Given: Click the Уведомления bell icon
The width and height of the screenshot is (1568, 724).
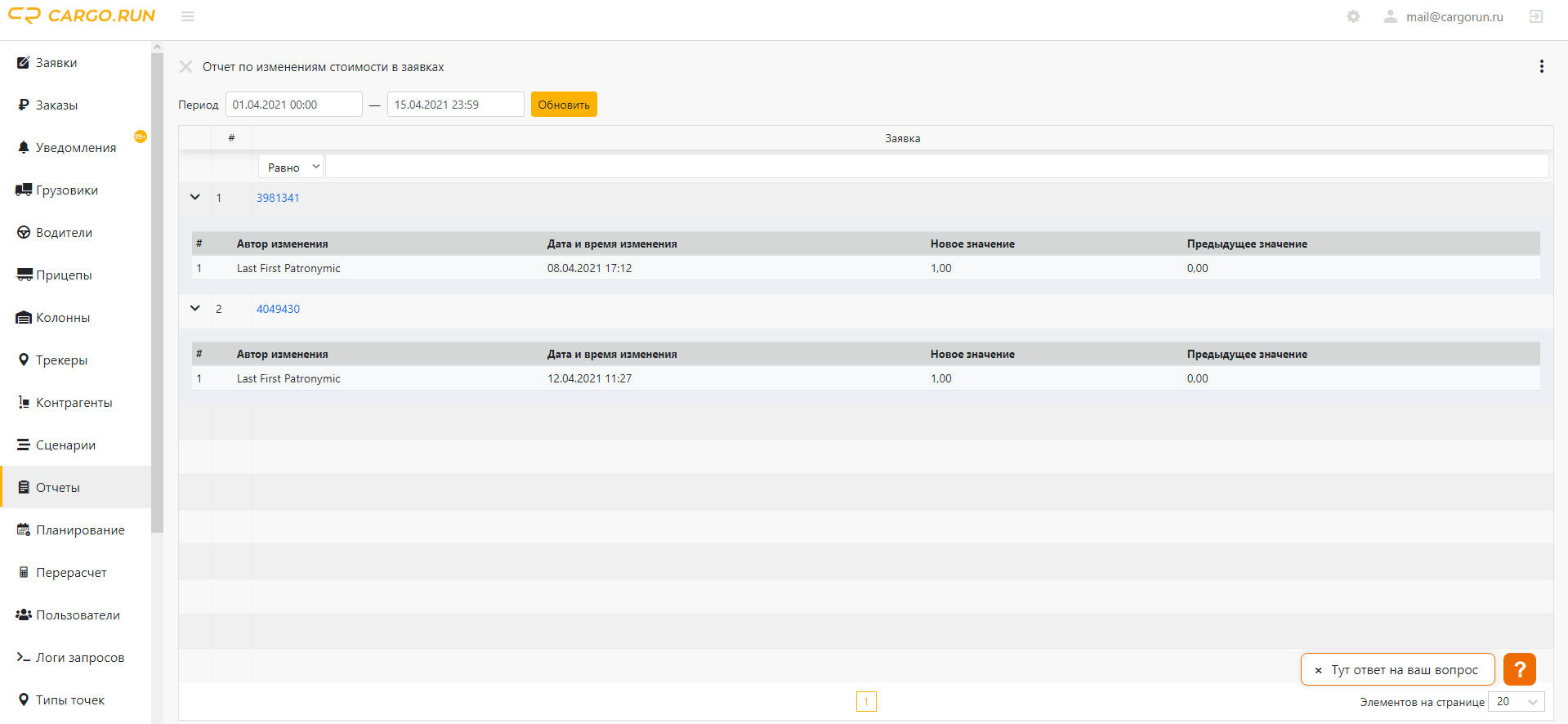Looking at the screenshot, I should click(x=24, y=147).
